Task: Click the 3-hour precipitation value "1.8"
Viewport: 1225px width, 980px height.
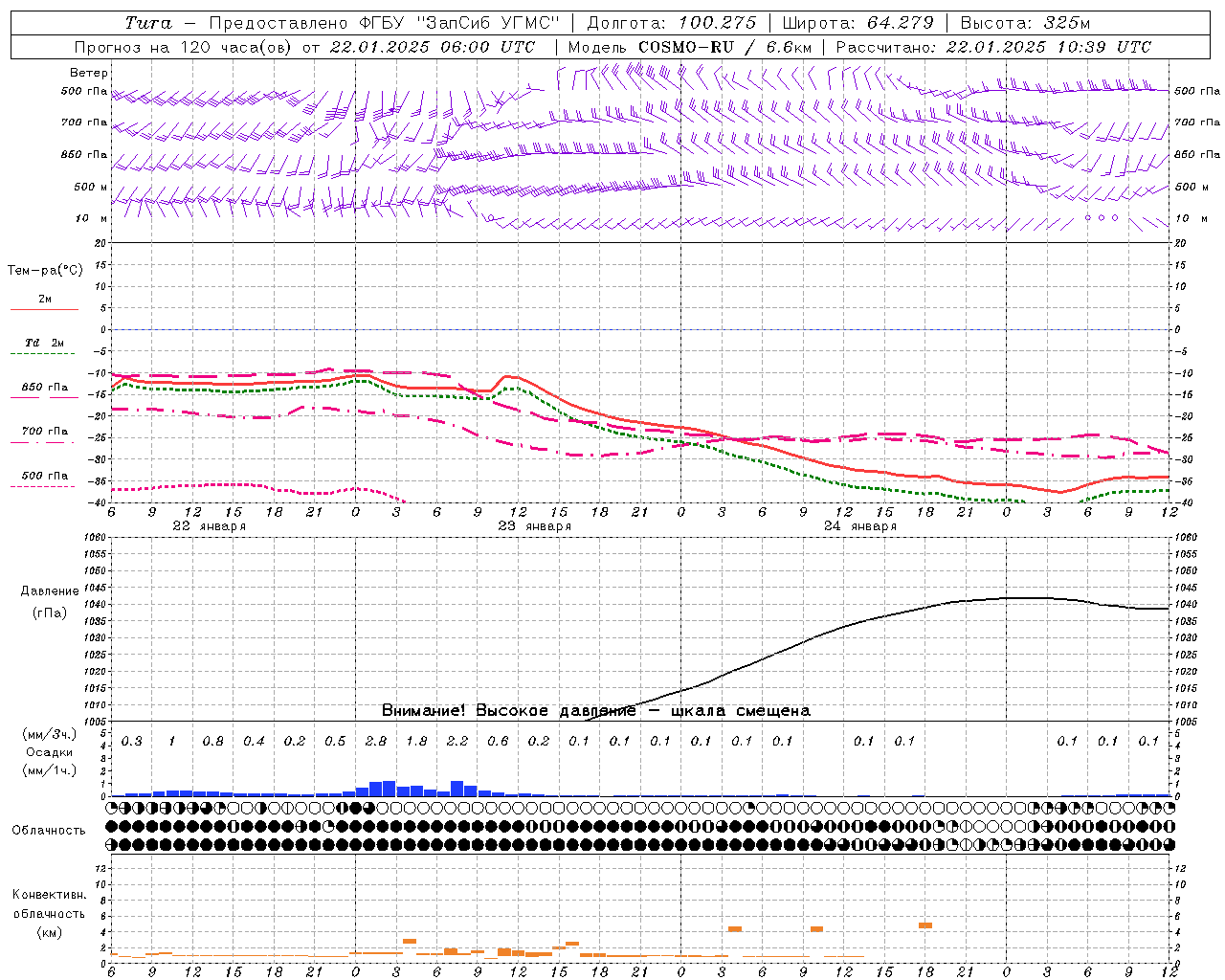Action: coord(416,742)
